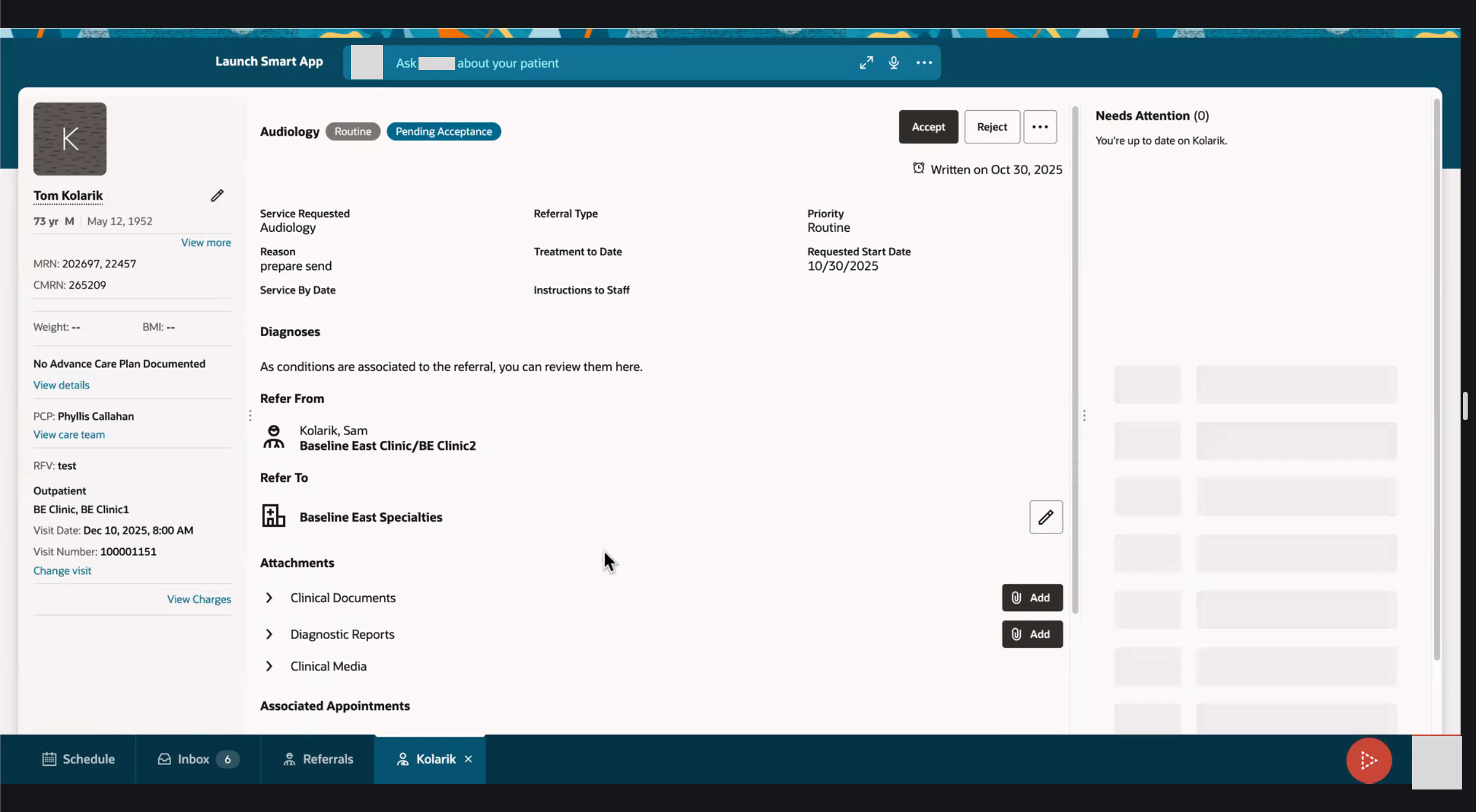Open View details for advance care plan
The height and width of the screenshot is (812, 1476).
(61, 385)
